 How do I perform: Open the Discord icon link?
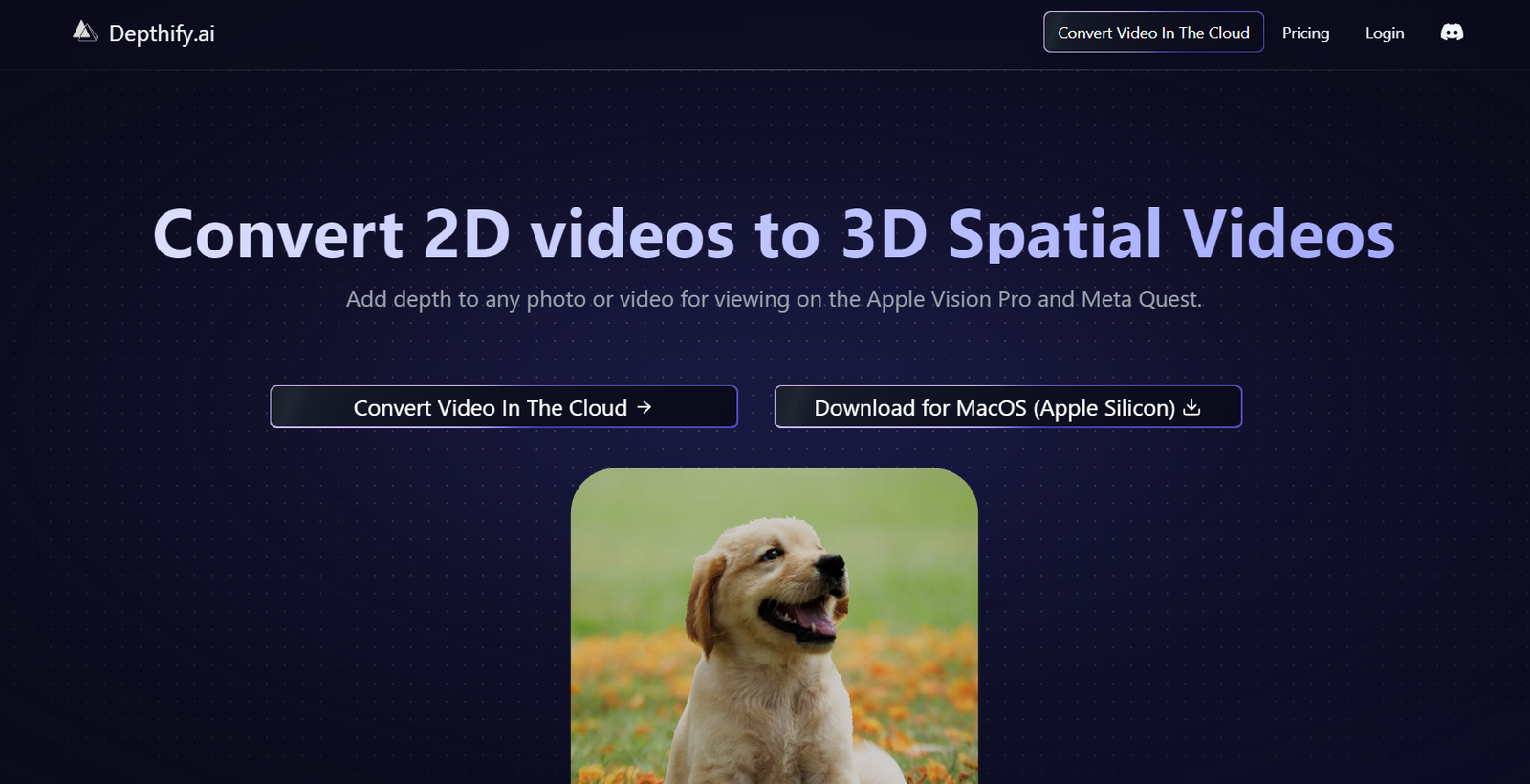(1452, 33)
